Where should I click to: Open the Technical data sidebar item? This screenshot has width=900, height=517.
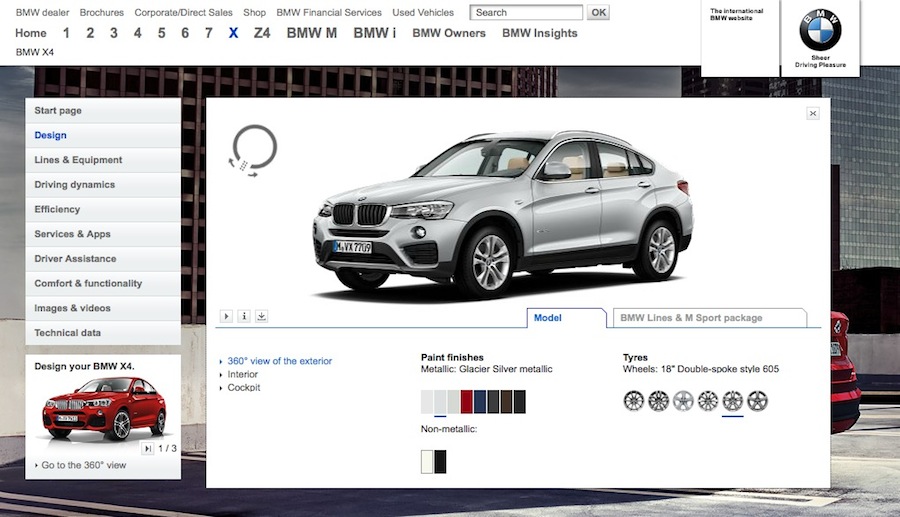point(68,333)
